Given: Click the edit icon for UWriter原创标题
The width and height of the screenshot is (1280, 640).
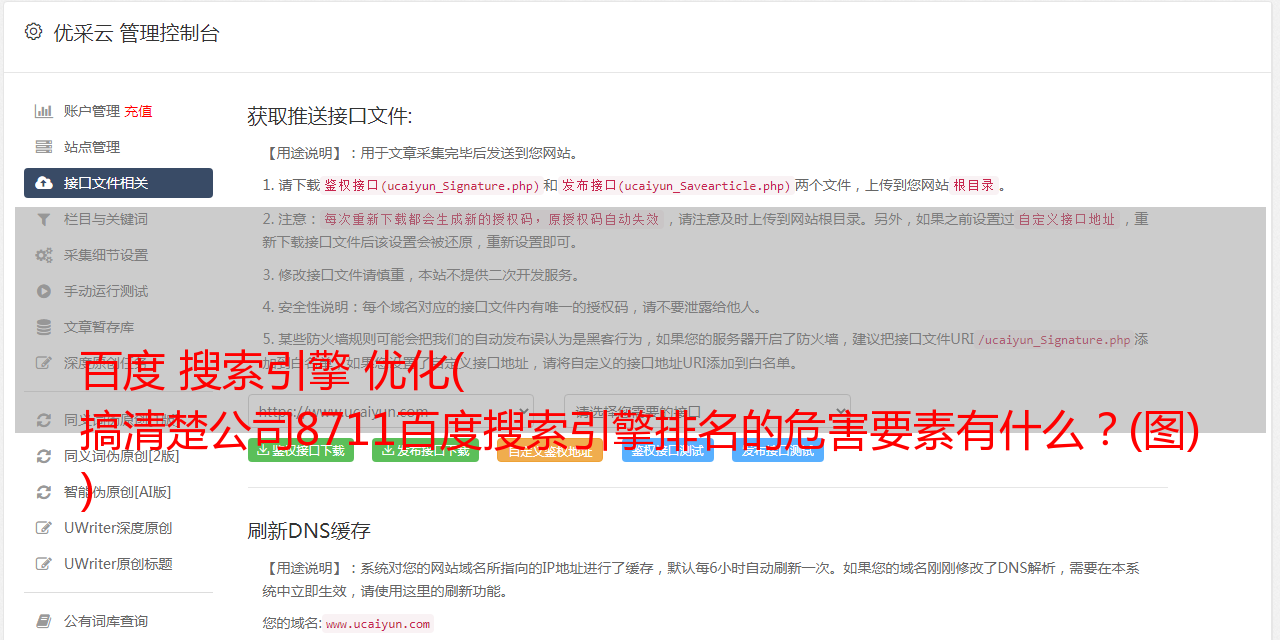Looking at the screenshot, I should (44, 564).
